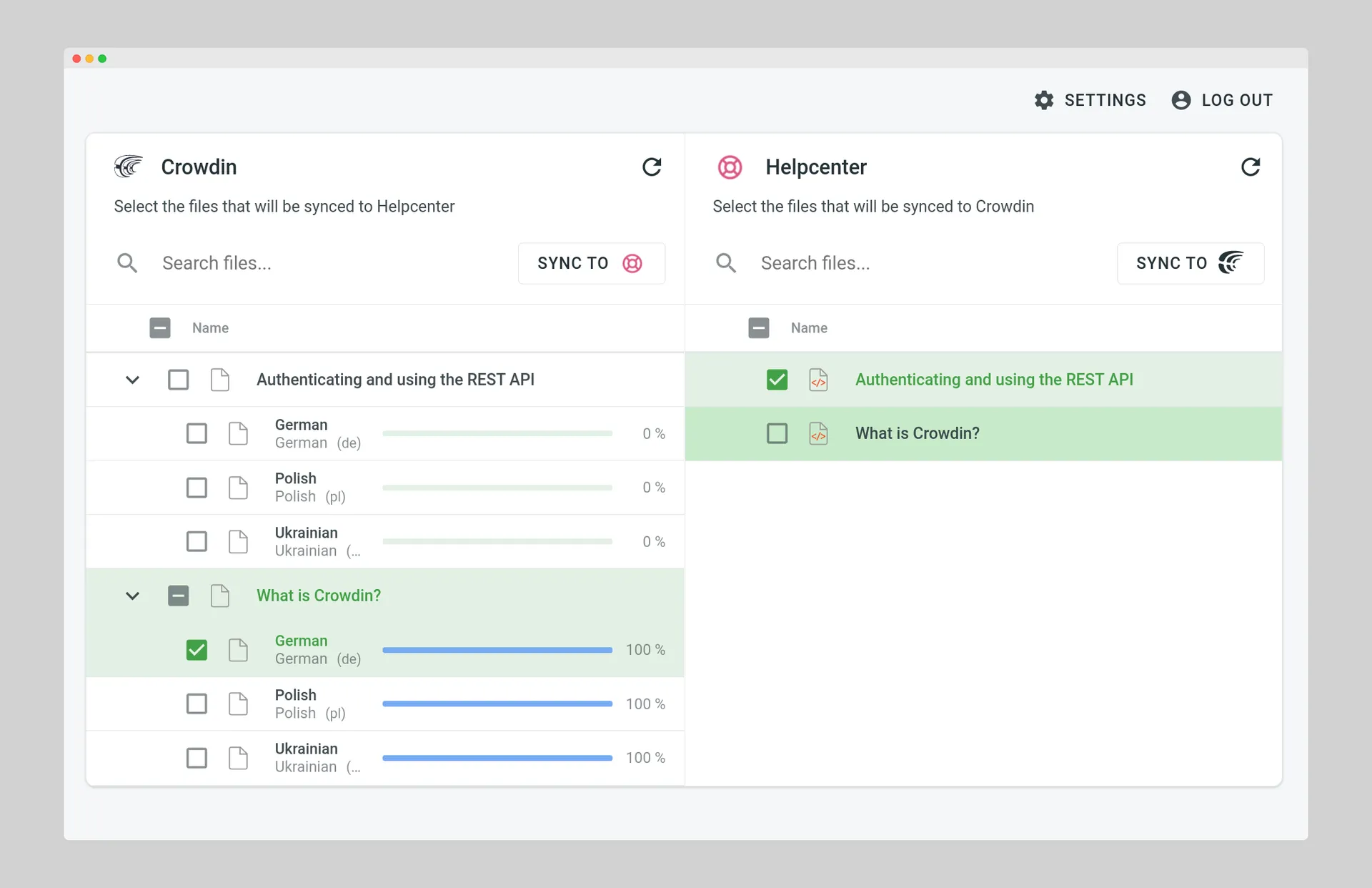Click German 100% progress bar
1372x888 pixels.
497,650
